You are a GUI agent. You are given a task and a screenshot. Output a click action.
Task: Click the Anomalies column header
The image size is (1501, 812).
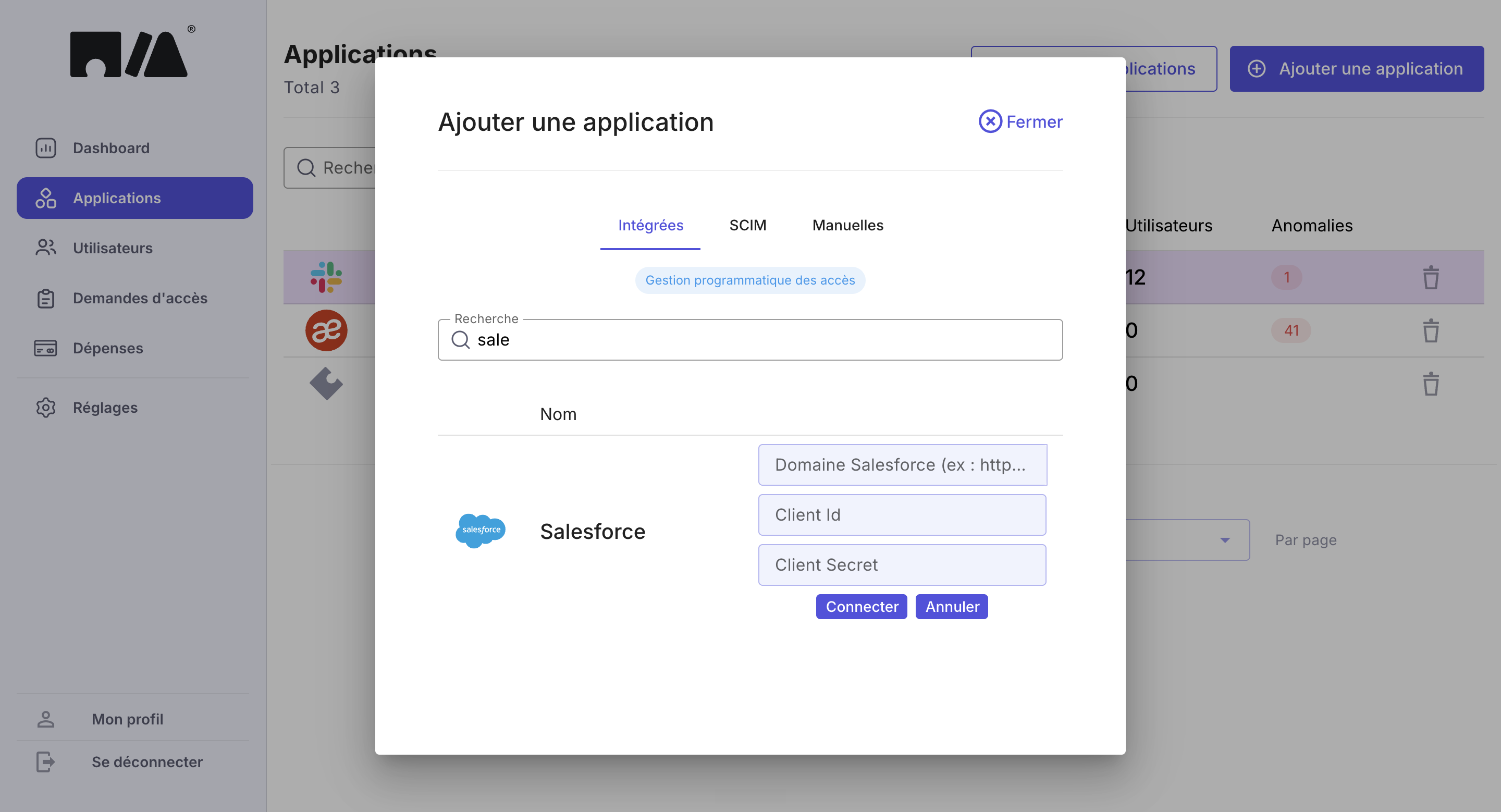pos(1312,226)
